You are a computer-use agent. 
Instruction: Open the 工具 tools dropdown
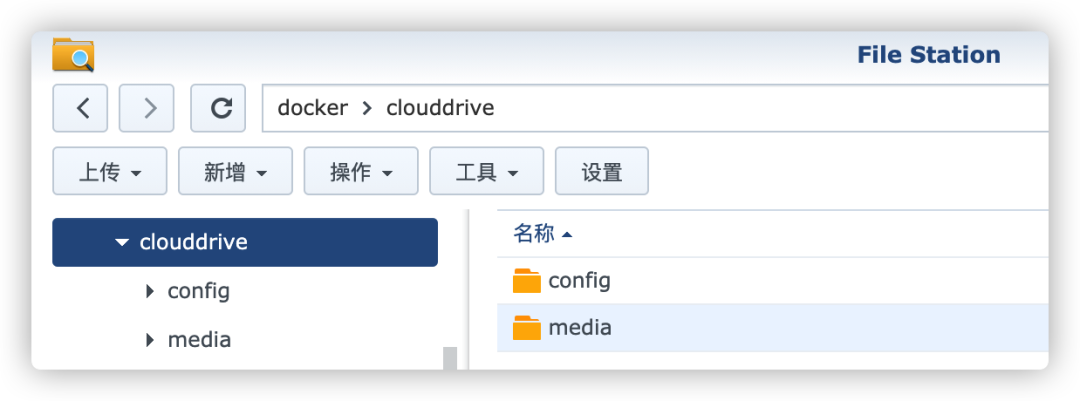pos(487,171)
